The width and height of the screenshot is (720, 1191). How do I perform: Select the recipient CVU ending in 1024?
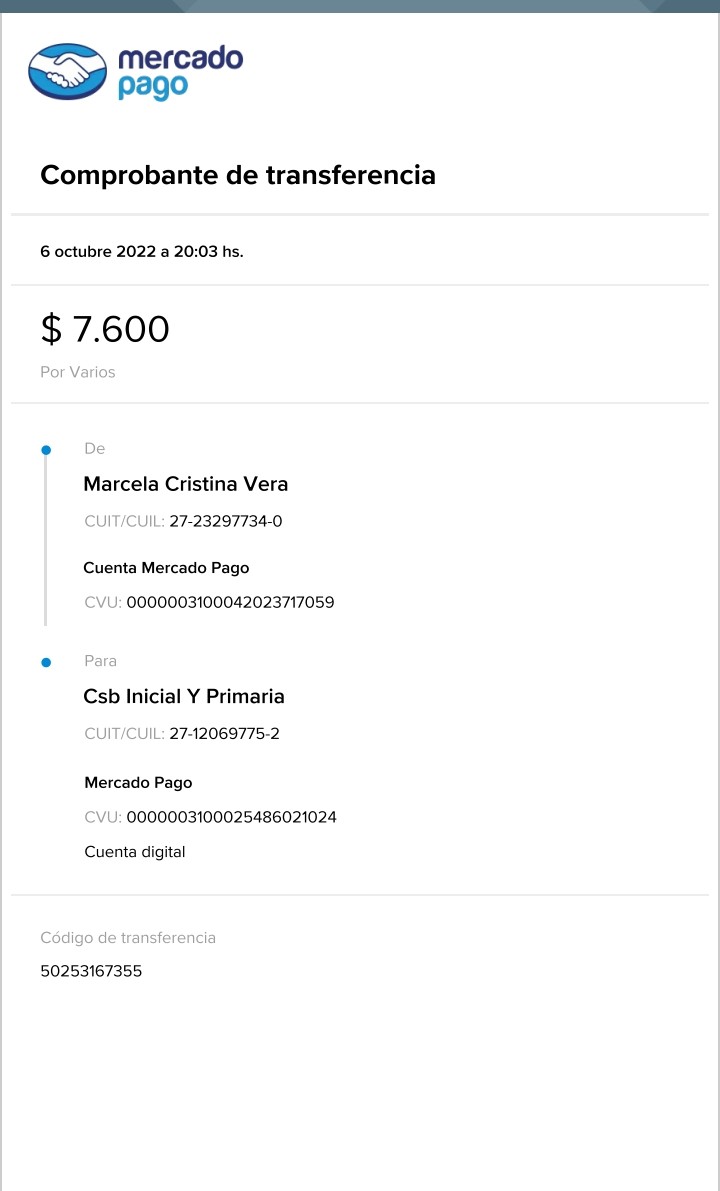[x=231, y=817]
